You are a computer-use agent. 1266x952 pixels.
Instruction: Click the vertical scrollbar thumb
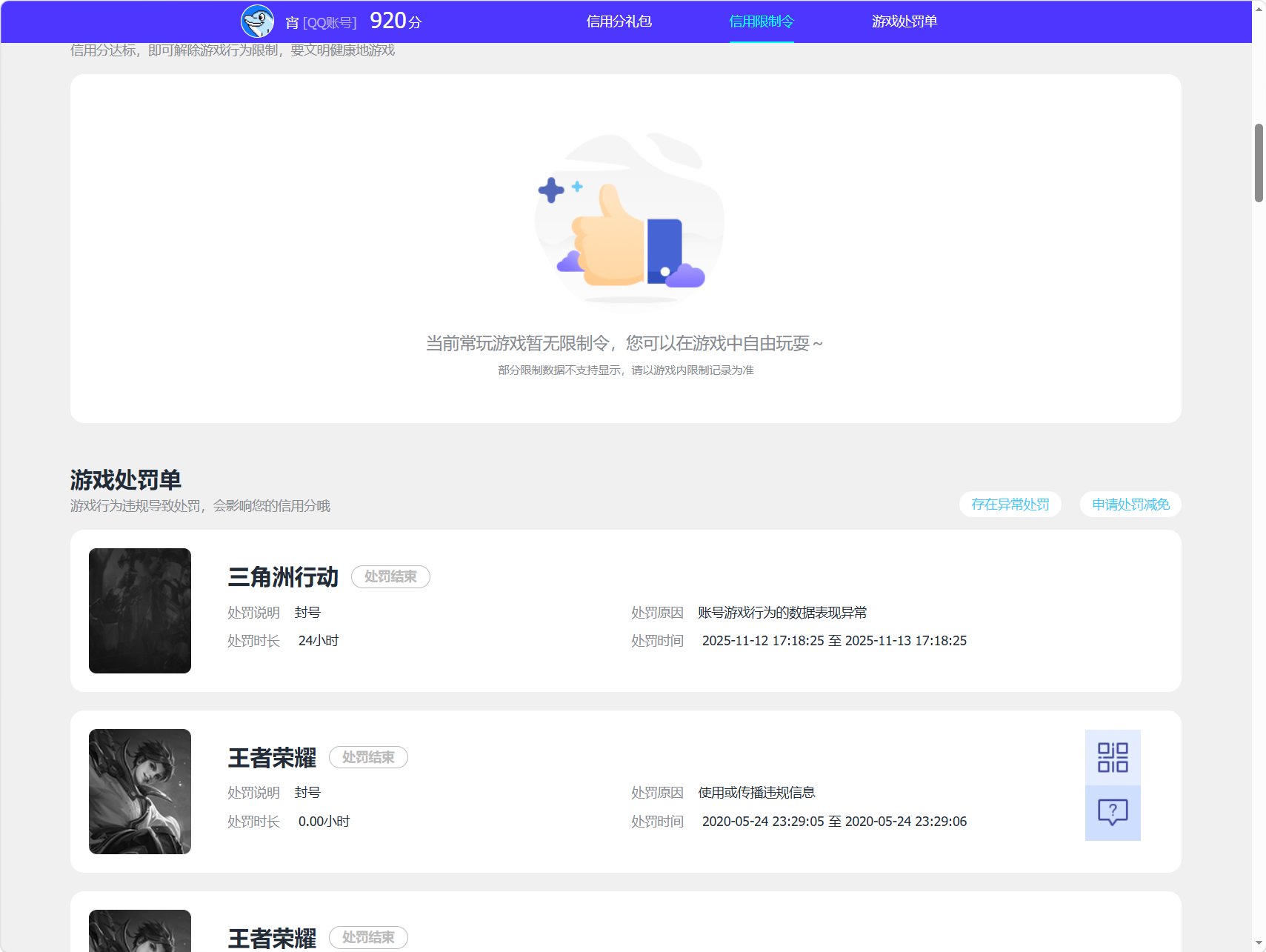(1259, 163)
